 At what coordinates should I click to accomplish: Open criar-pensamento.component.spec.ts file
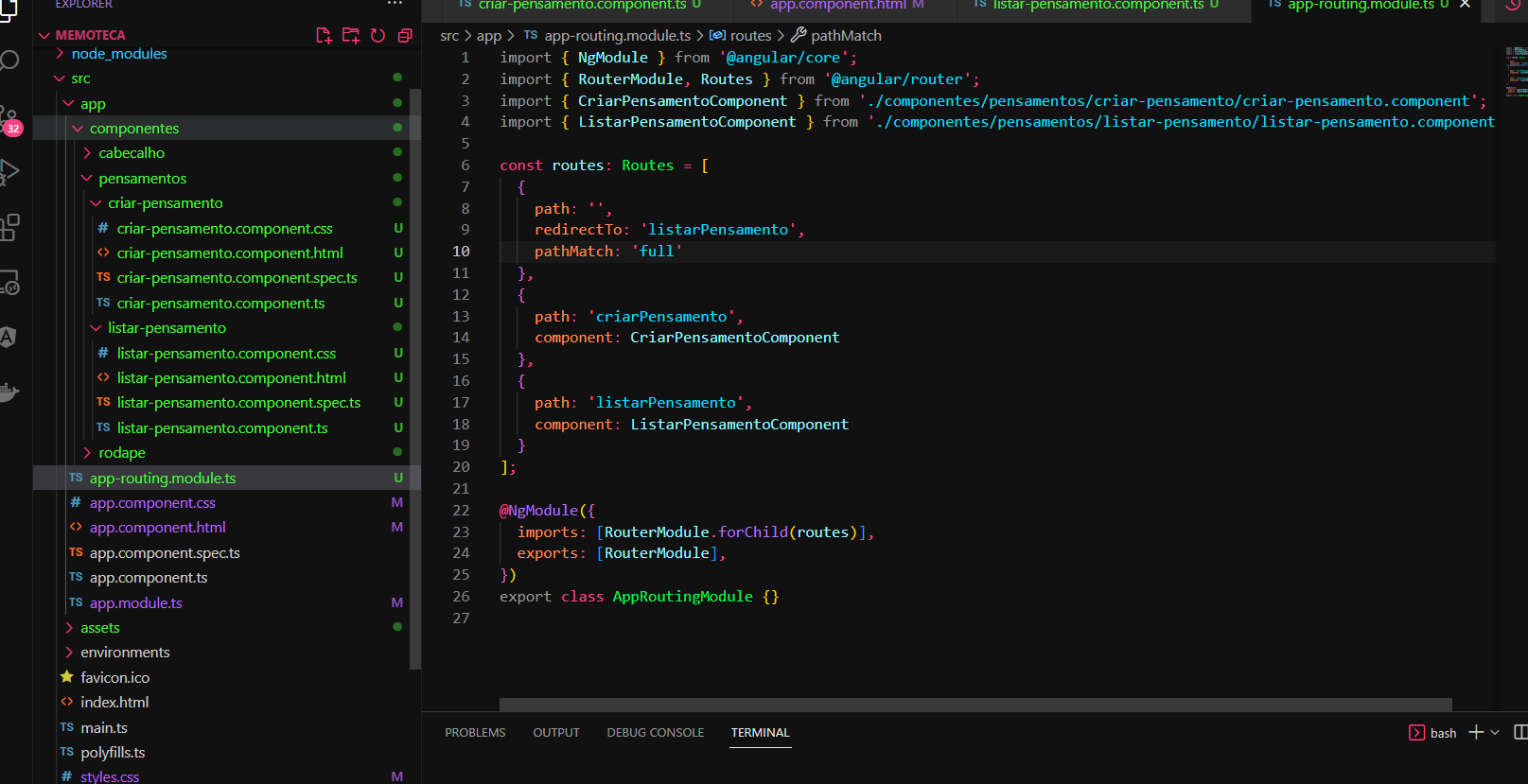[237, 278]
